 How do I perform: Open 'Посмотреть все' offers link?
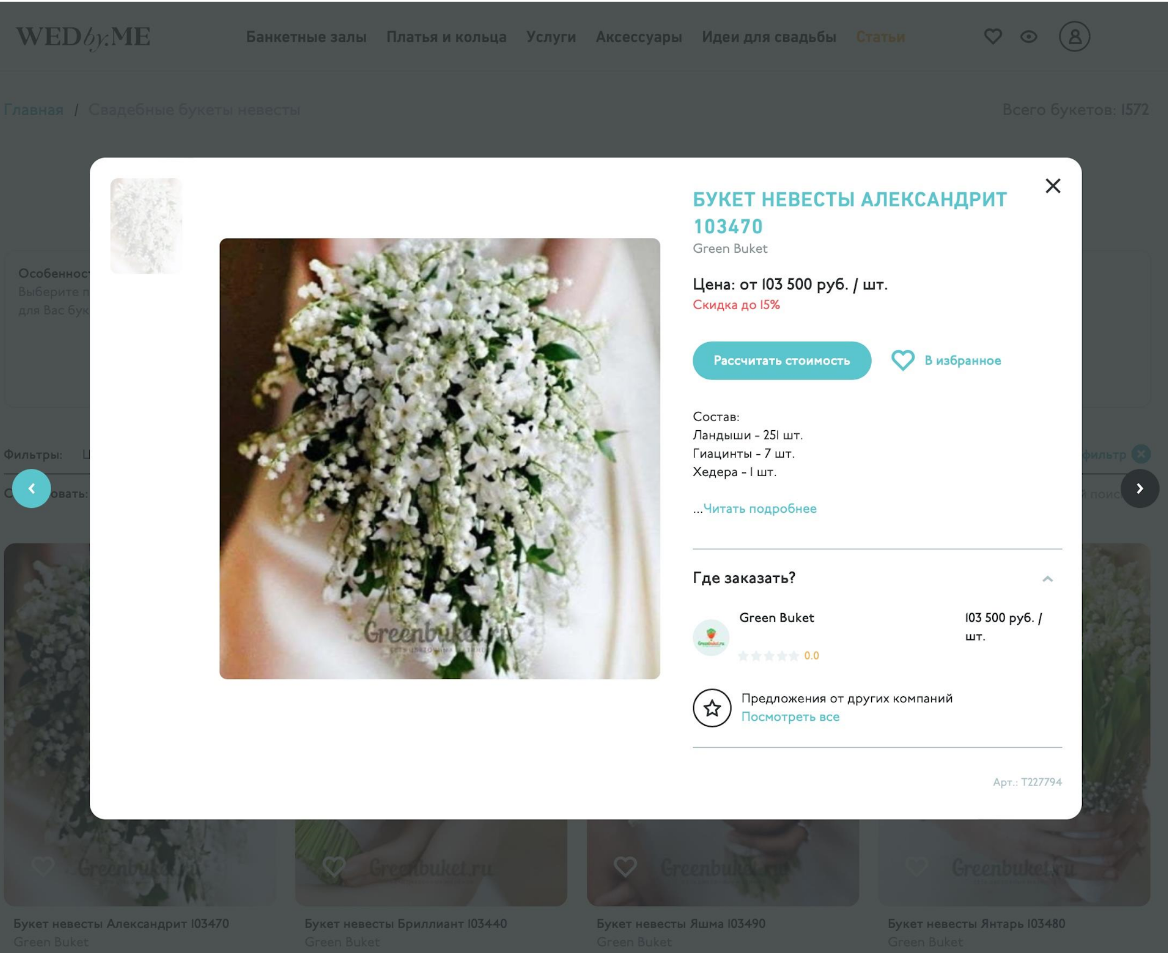pyautogui.click(x=790, y=717)
